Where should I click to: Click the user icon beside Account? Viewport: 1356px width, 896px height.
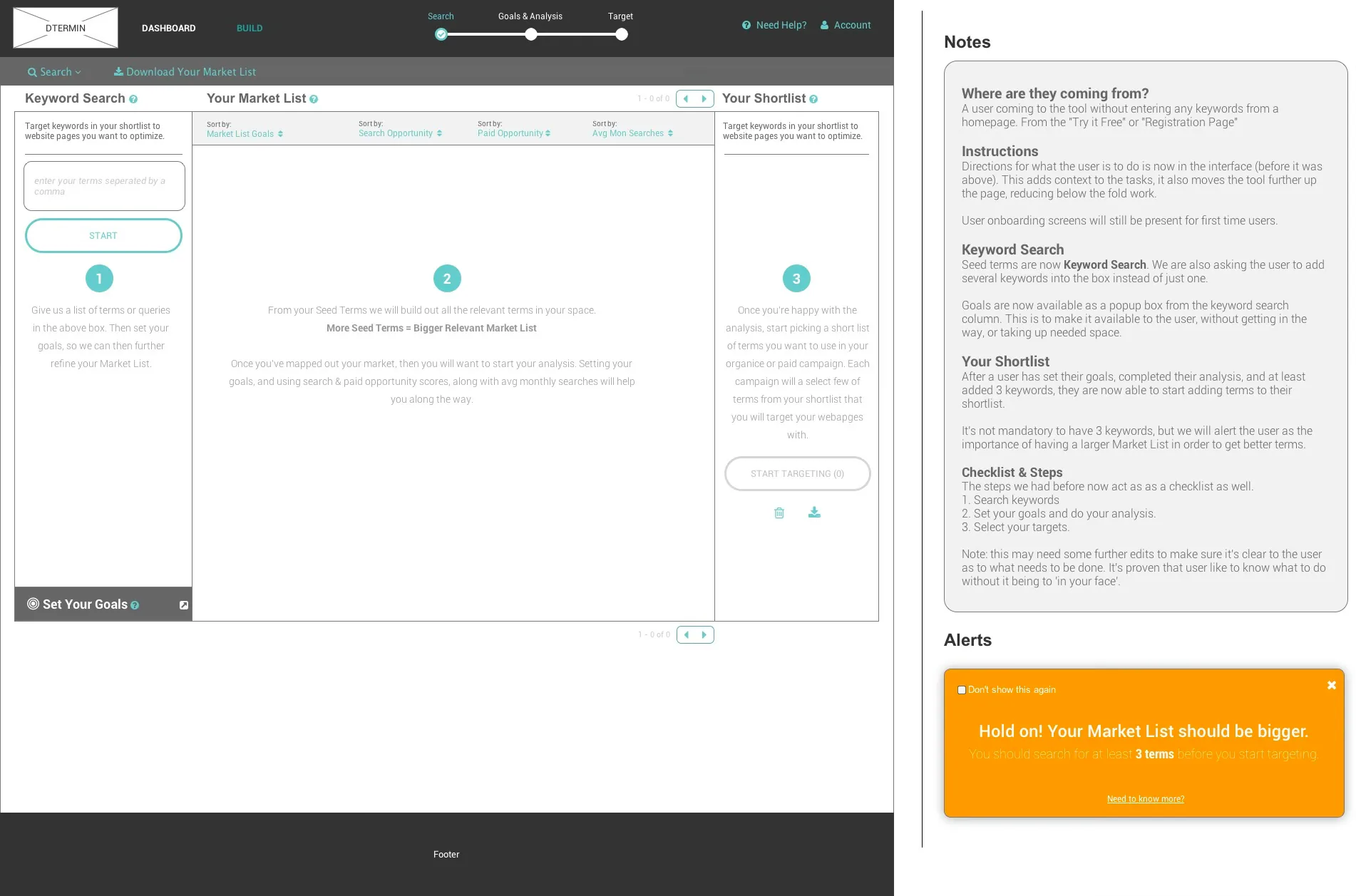[x=825, y=25]
